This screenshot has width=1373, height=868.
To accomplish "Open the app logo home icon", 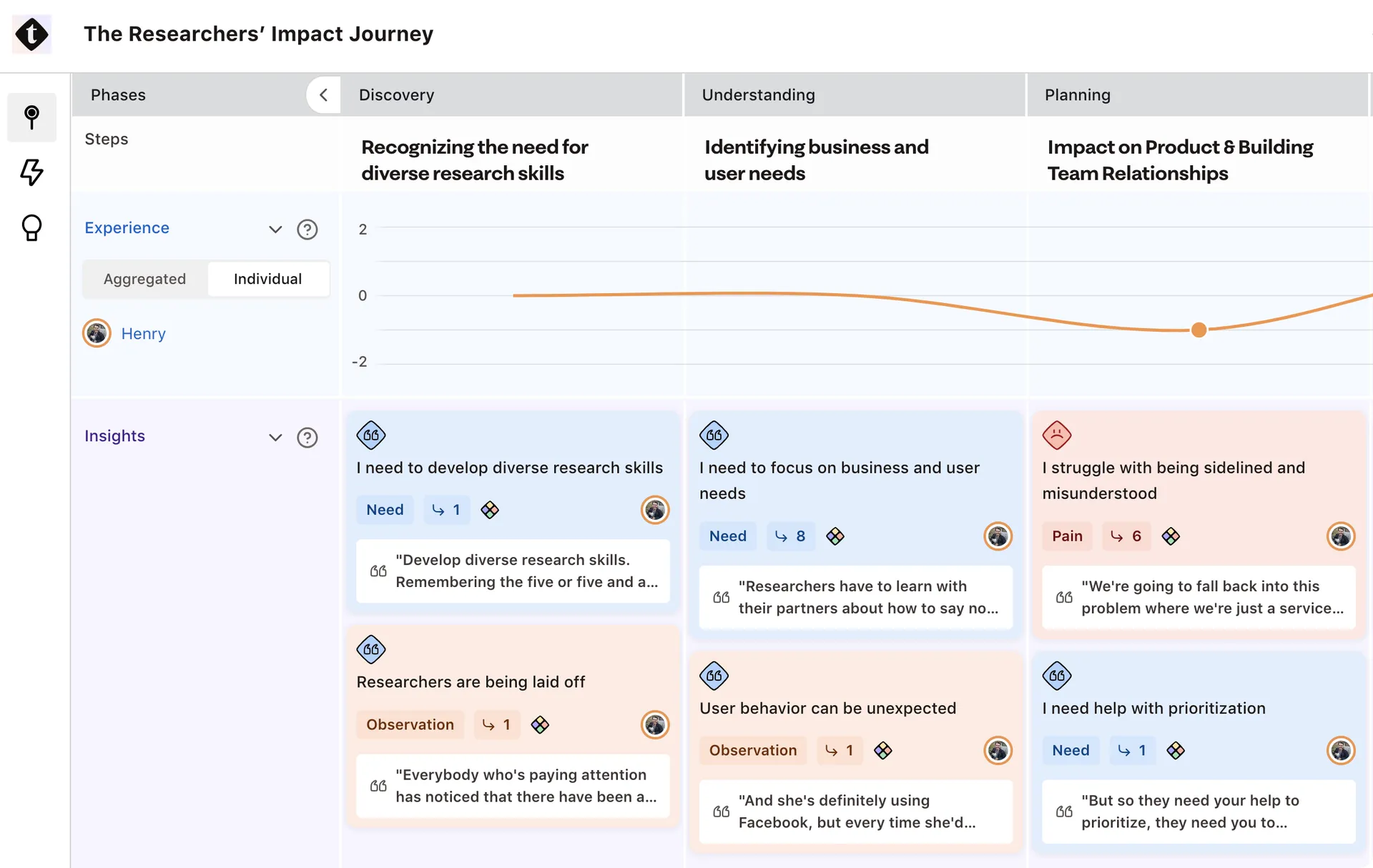I will pos(32,34).
